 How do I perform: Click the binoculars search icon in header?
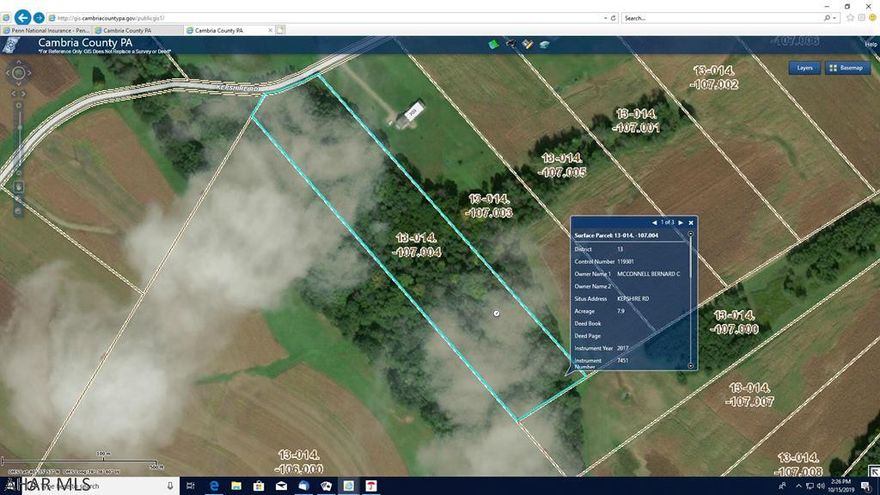510,44
